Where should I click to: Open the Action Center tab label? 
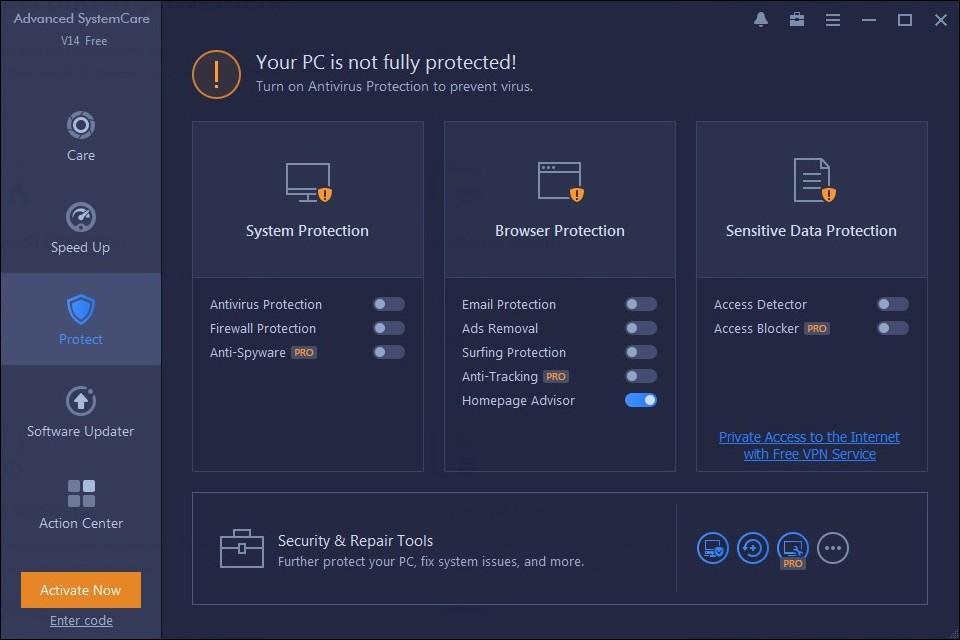(81, 523)
